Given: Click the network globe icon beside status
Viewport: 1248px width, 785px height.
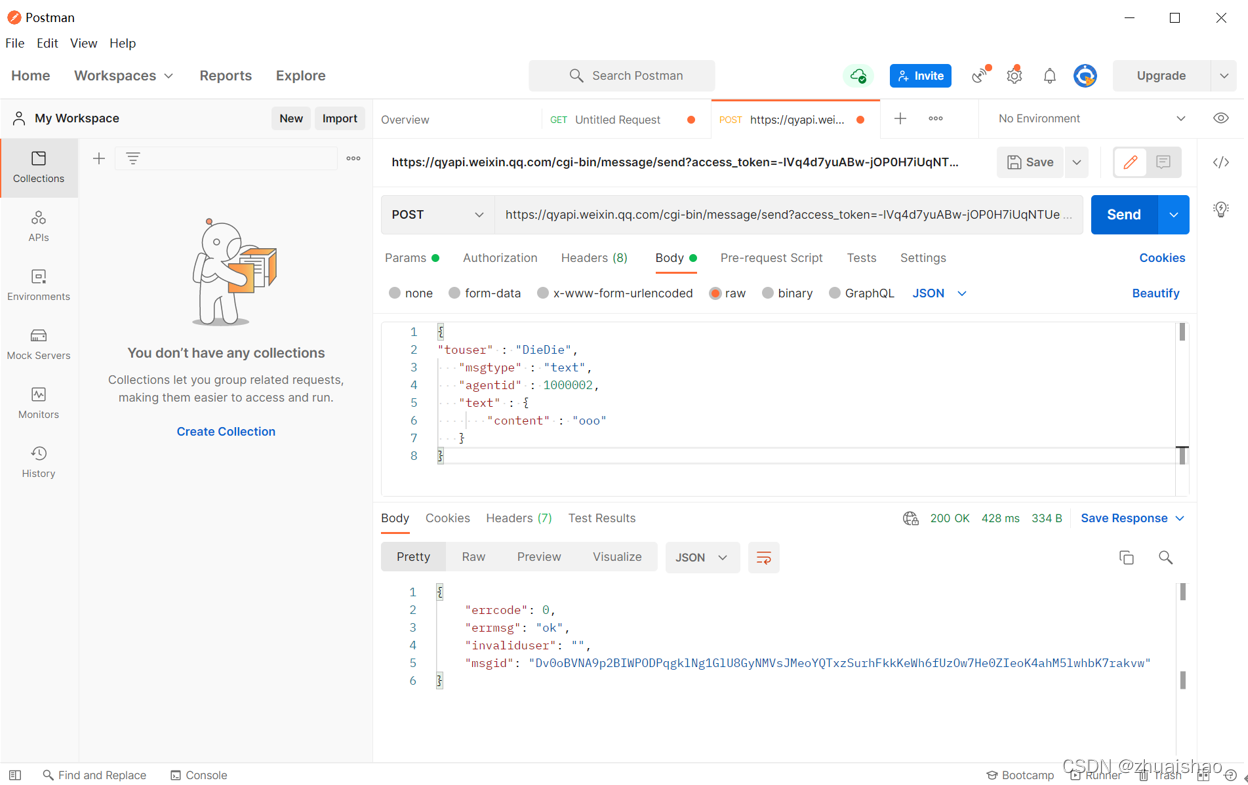Looking at the screenshot, I should [x=911, y=518].
